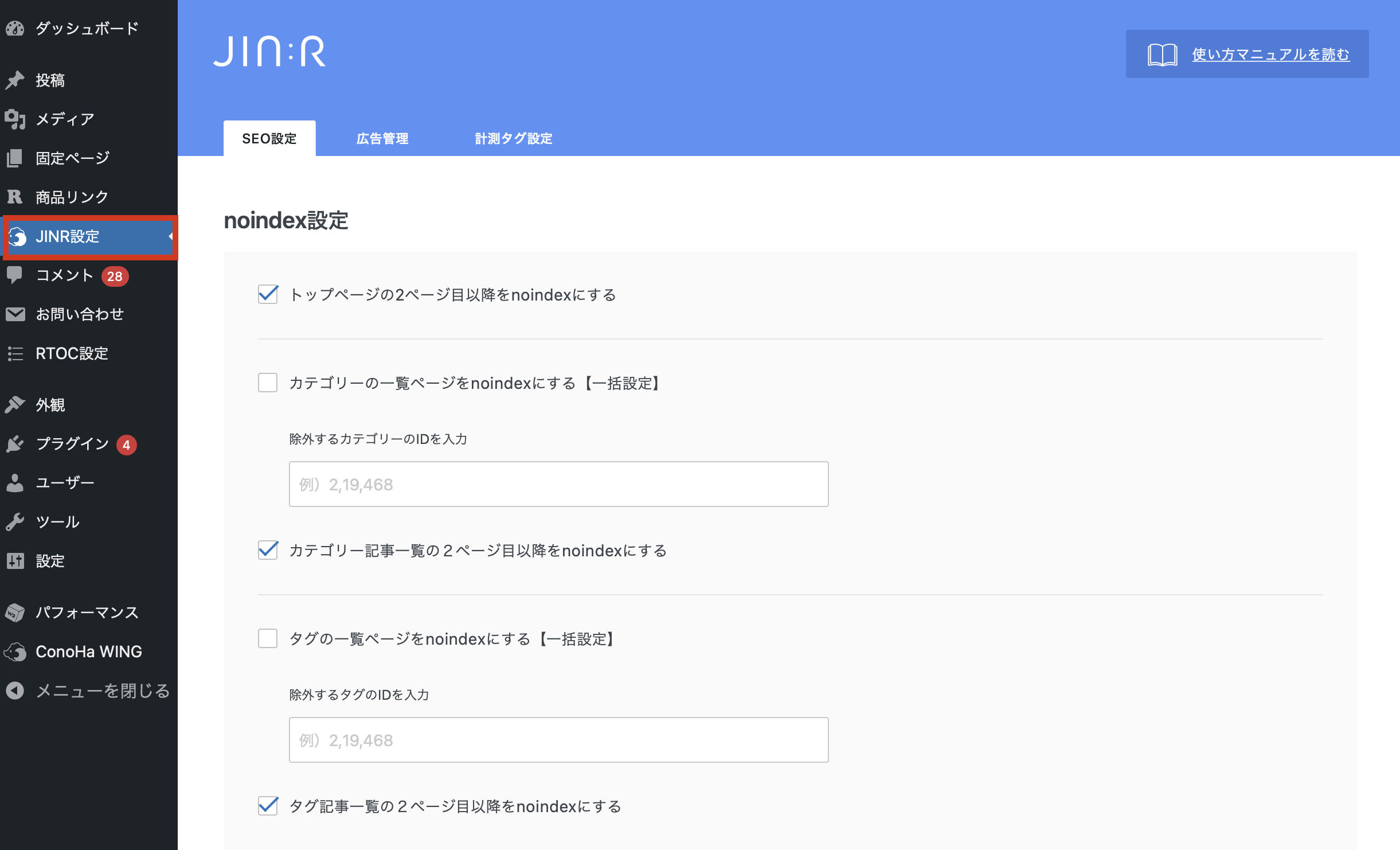Click the 除外するタグのIDを入力 label
Viewport: 1400px width, 850px height.
[359, 695]
